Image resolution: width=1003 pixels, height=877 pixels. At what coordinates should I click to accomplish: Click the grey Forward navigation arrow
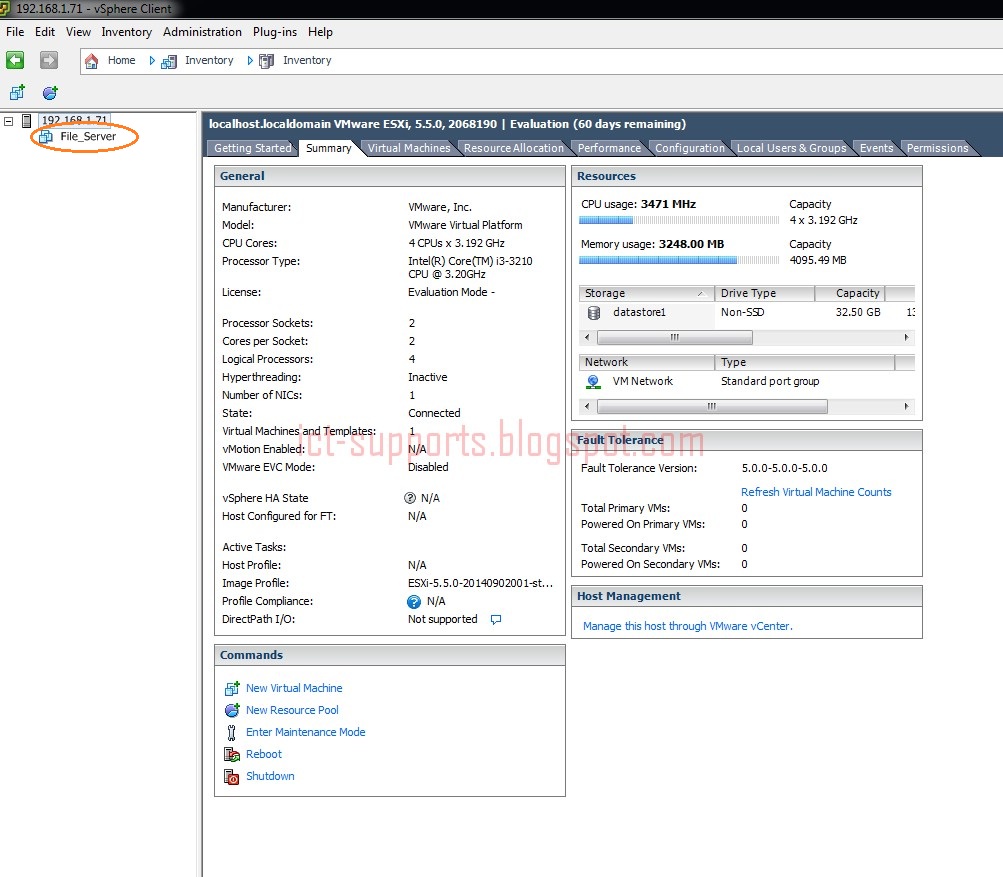pyautogui.click(x=49, y=60)
